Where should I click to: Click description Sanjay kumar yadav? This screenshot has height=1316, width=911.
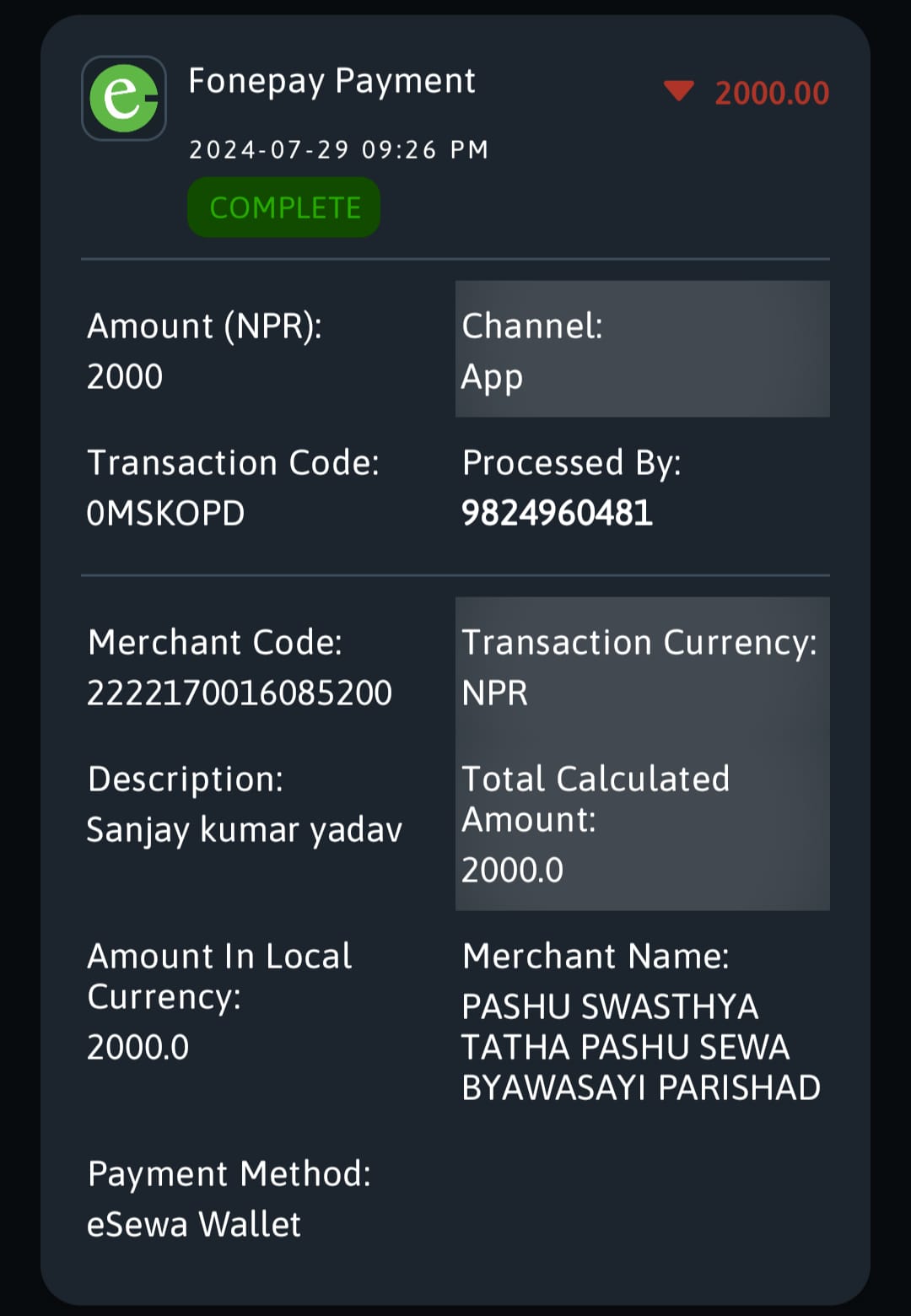tap(245, 830)
